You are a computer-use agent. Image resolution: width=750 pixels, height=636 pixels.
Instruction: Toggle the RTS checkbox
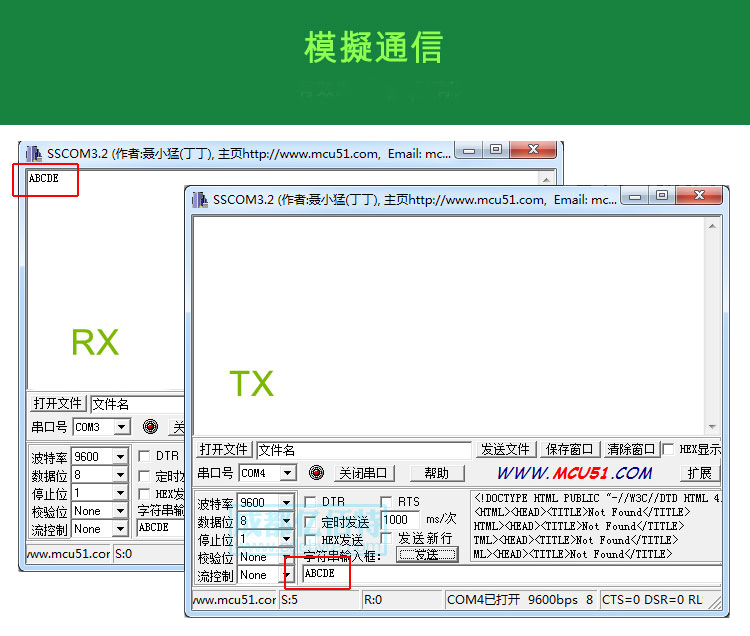point(386,502)
